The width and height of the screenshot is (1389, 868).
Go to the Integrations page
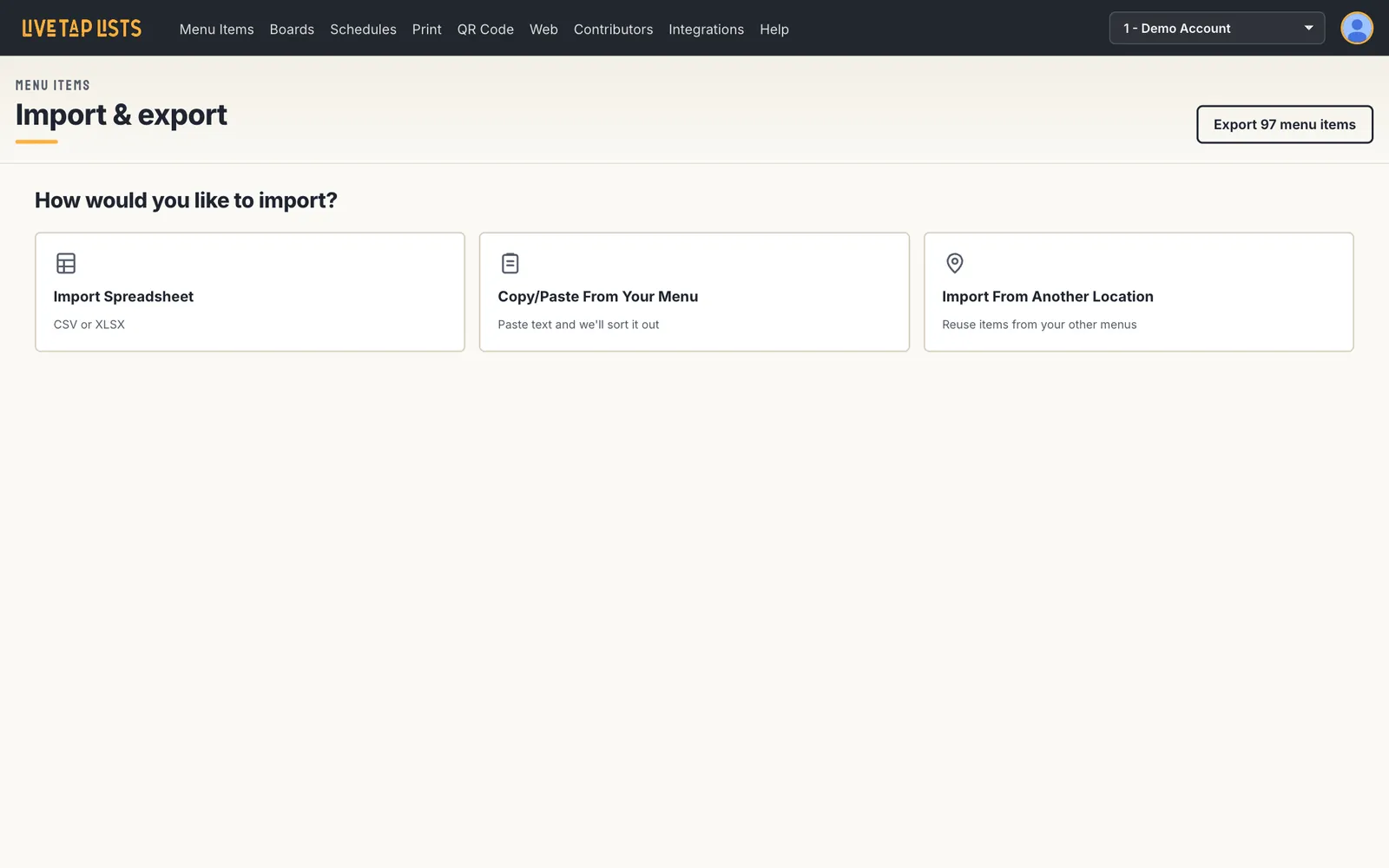[706, 30]
